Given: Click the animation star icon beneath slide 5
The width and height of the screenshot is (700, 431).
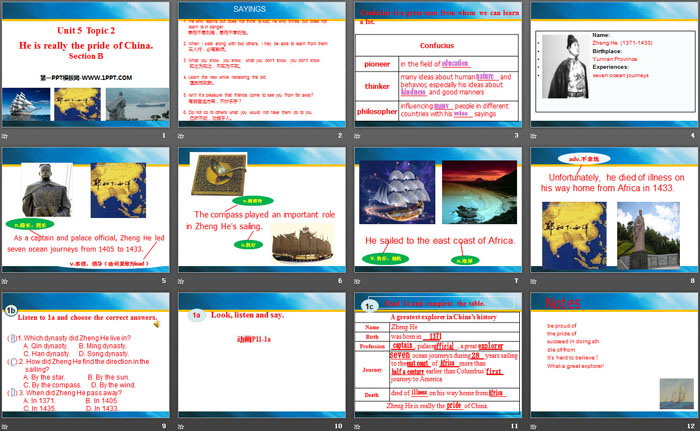Looking at the screenshot, I should (7, 281).
